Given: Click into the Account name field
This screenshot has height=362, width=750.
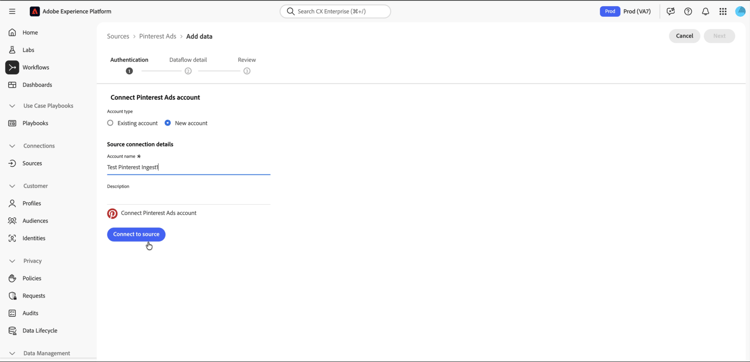Looking at the screenshot, I should (x=188, y=167).
